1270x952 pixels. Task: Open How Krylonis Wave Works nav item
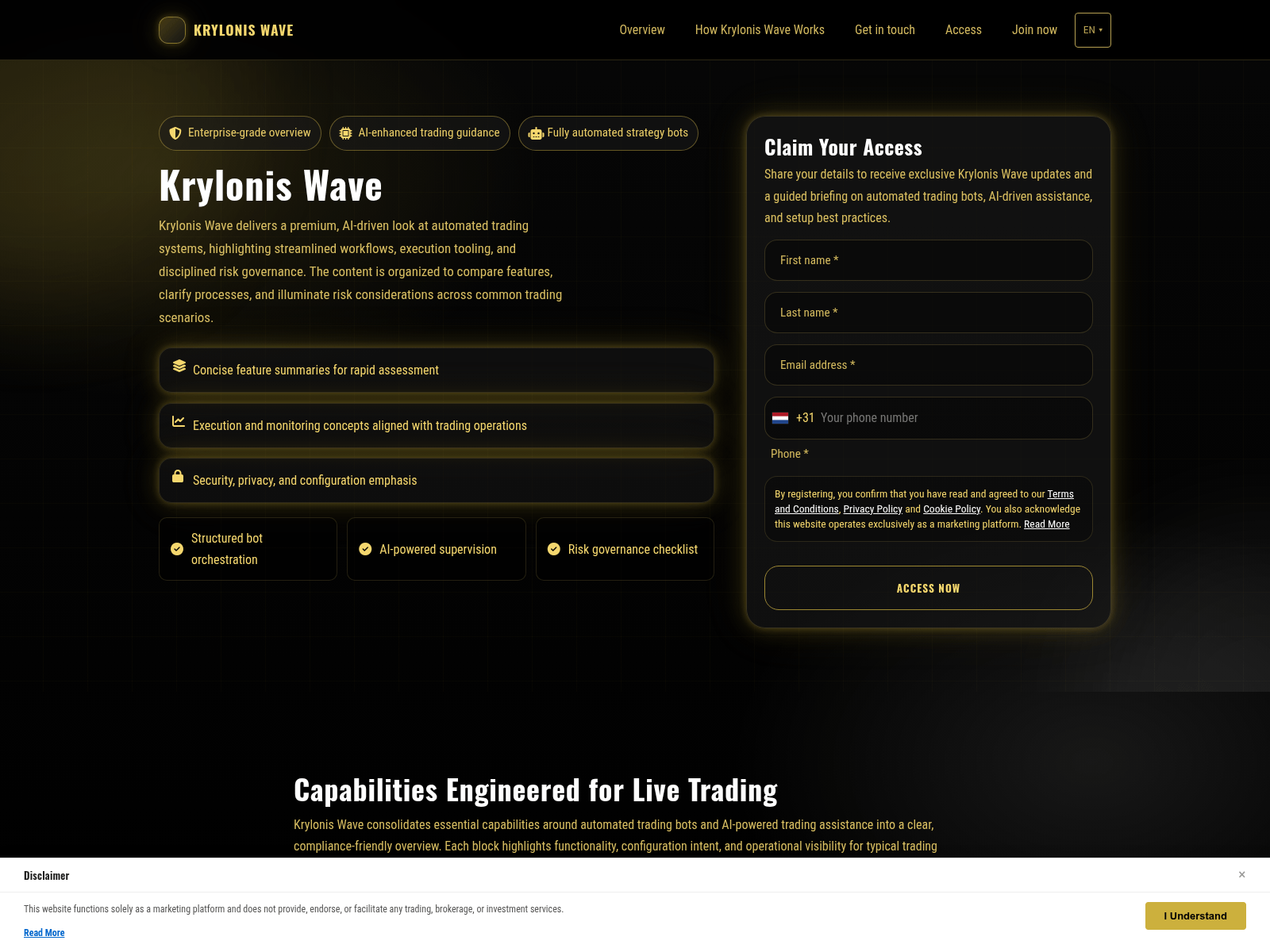point(760,30)
